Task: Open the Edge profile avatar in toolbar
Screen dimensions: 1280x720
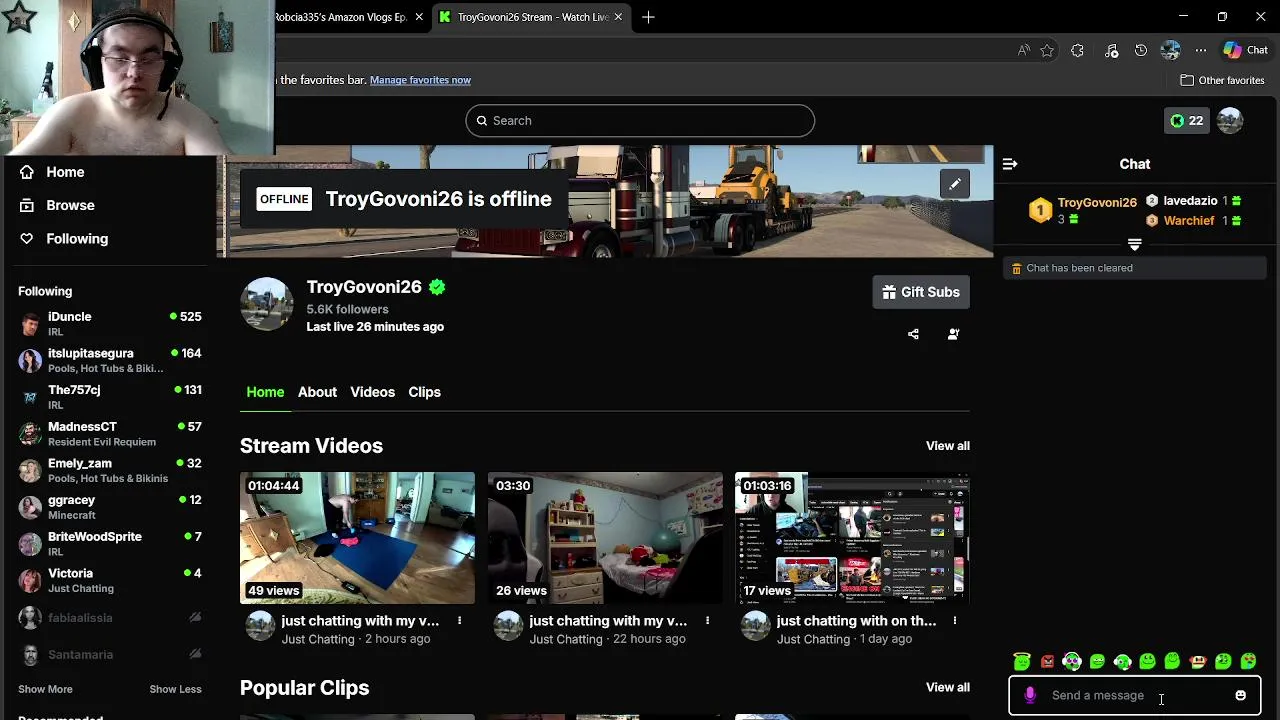Action: 1171,50
